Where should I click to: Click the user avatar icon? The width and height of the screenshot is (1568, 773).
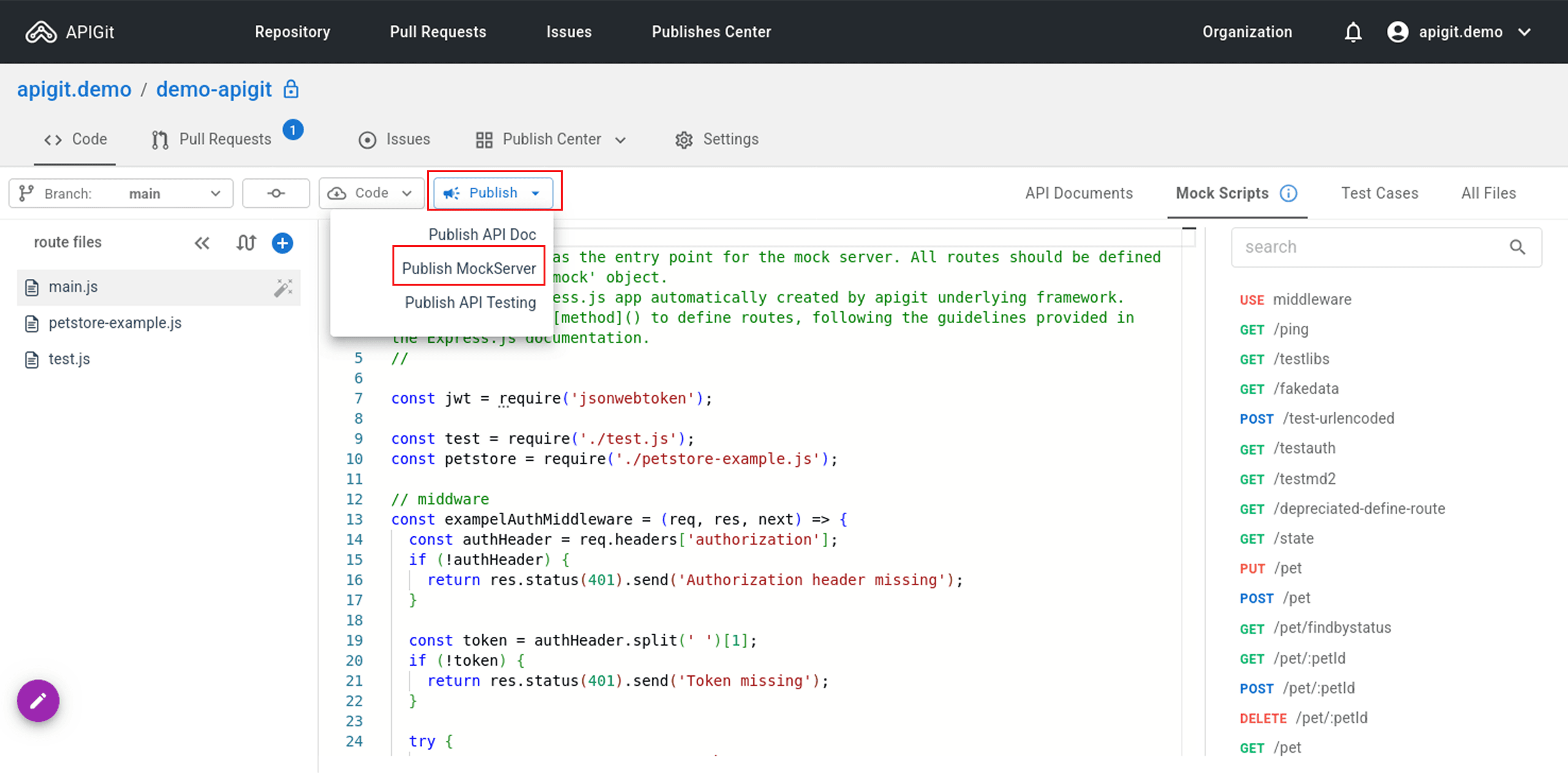tap(1398, 31)
